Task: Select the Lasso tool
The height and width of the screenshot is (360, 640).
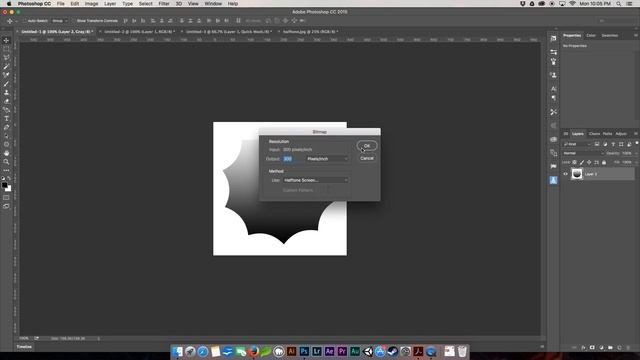Action: [6, 58]
